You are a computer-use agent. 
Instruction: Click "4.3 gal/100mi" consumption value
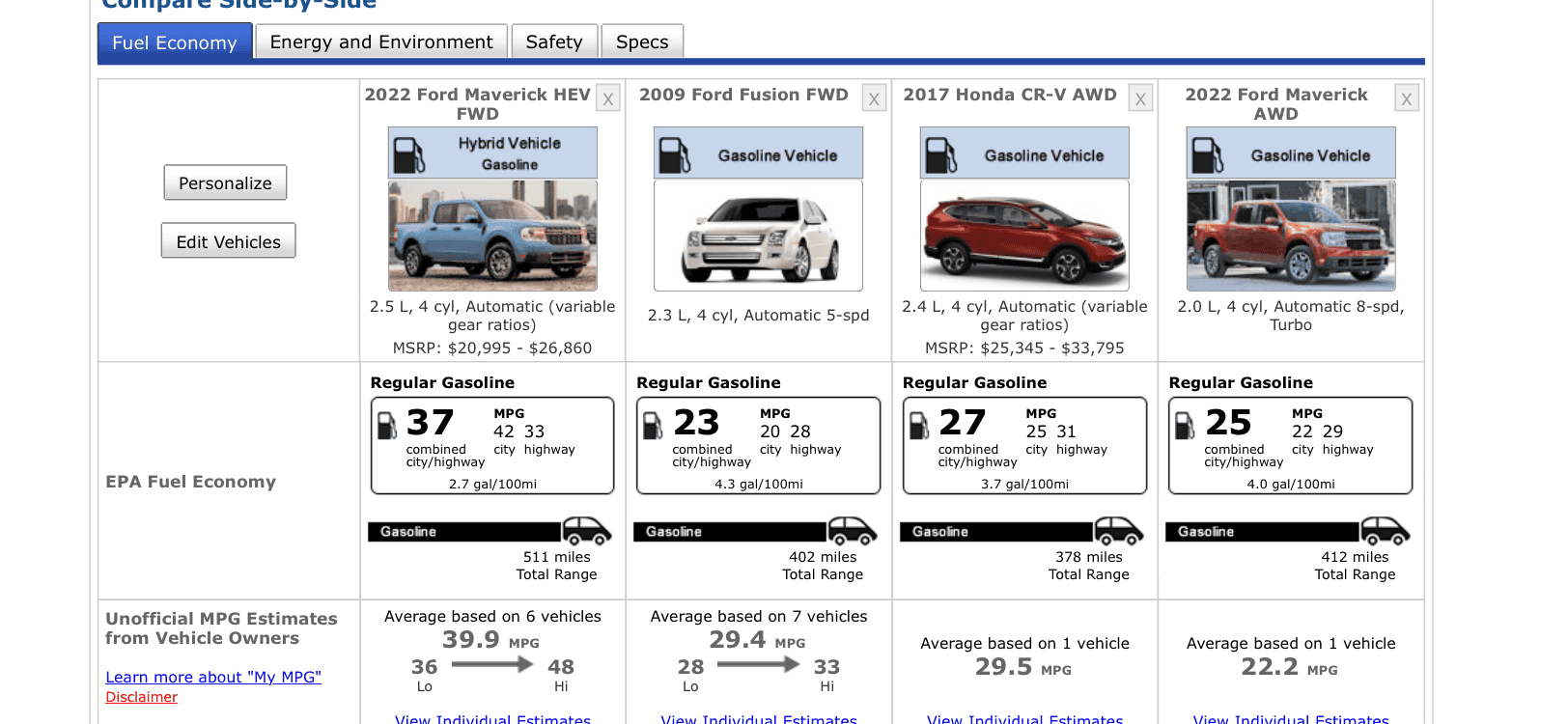tap(759, 484)
